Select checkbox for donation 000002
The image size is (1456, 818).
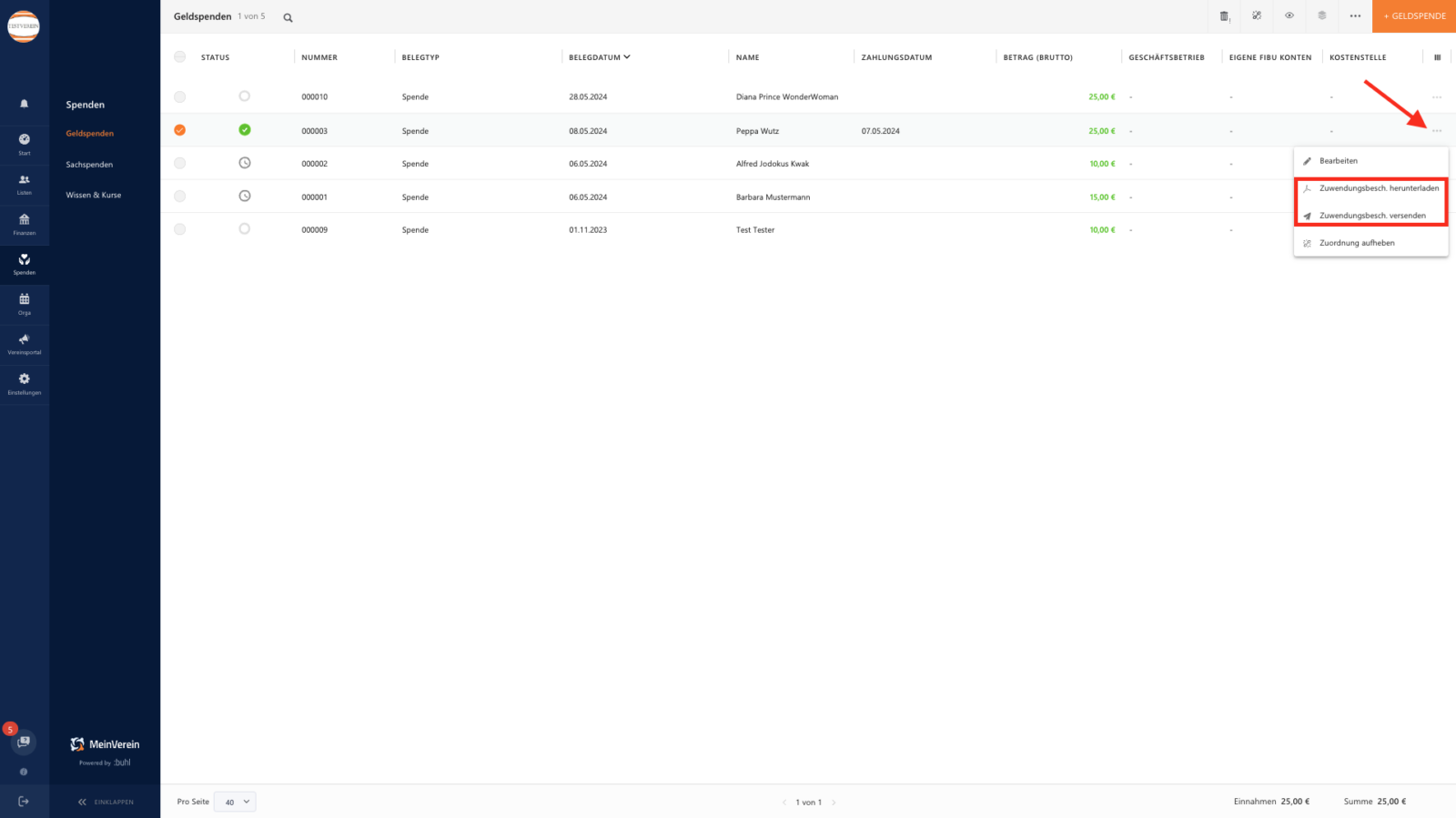[x=180, y=164]
